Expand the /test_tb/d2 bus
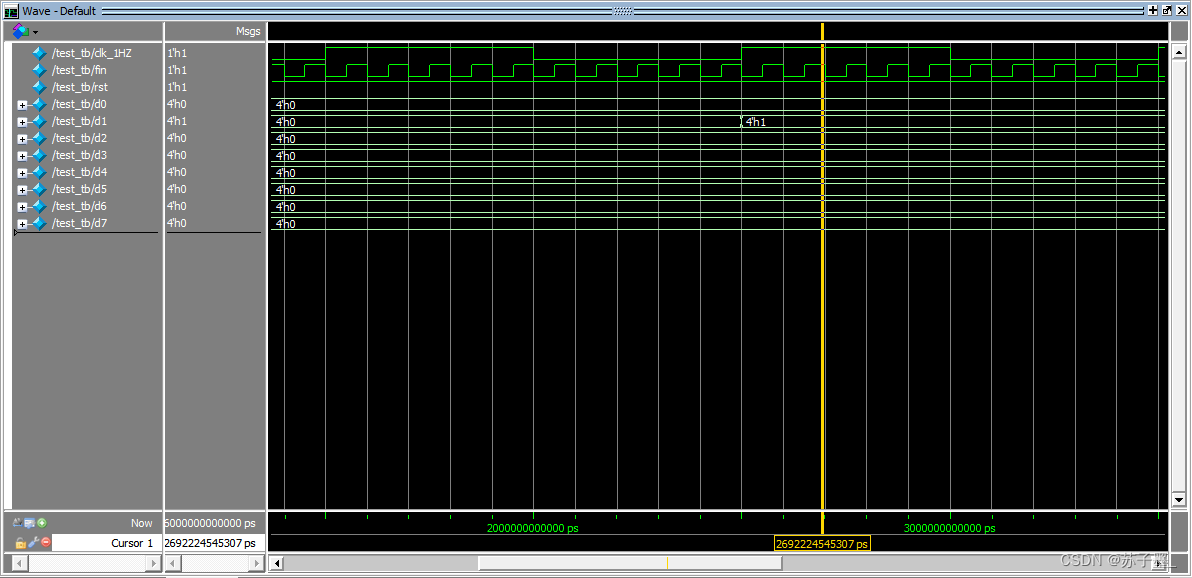This screenshot has height=578, width=1192. 22,139
